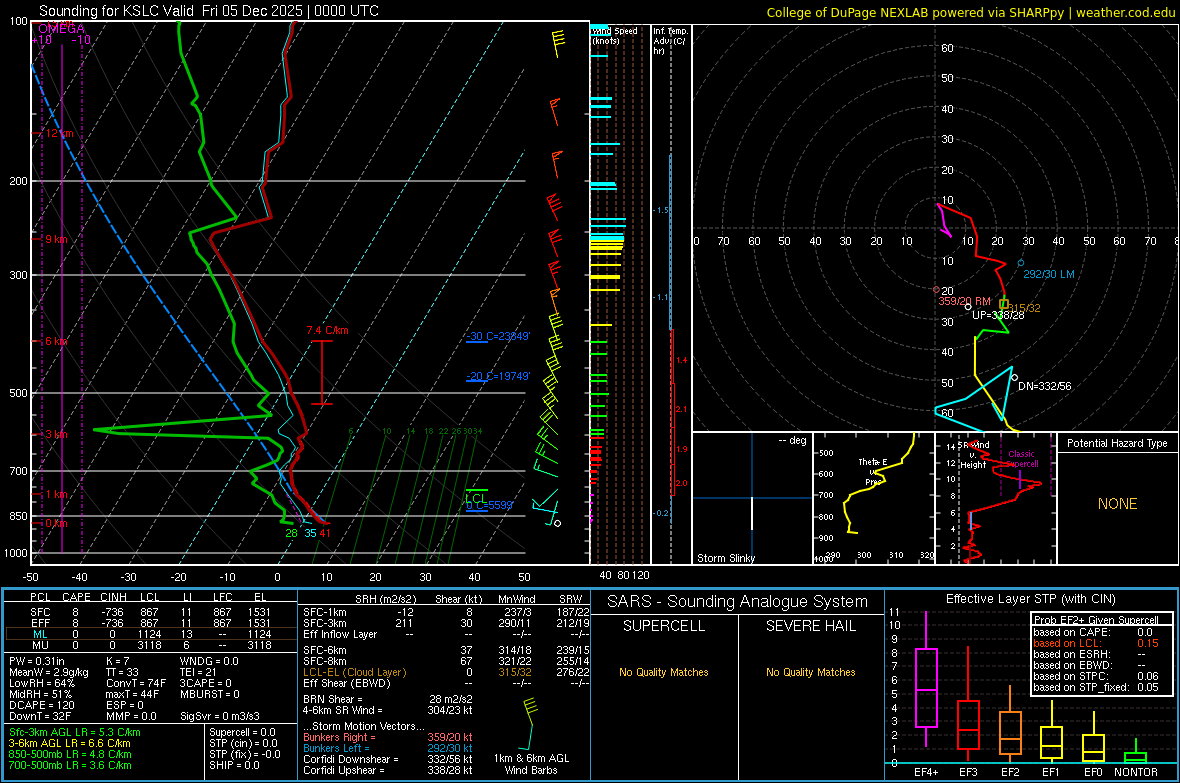Screen dimensions: 1180x783
Task: Click the Theta-E v. Pres inset title
Action: coord(872,471)
